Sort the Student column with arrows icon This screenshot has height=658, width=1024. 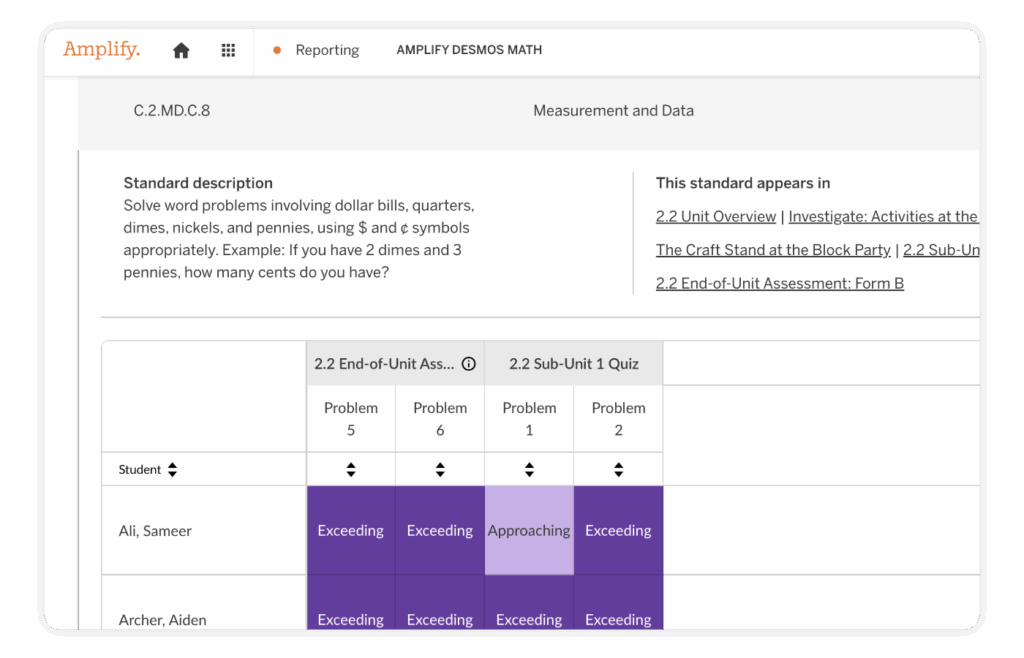pos(172,470)
